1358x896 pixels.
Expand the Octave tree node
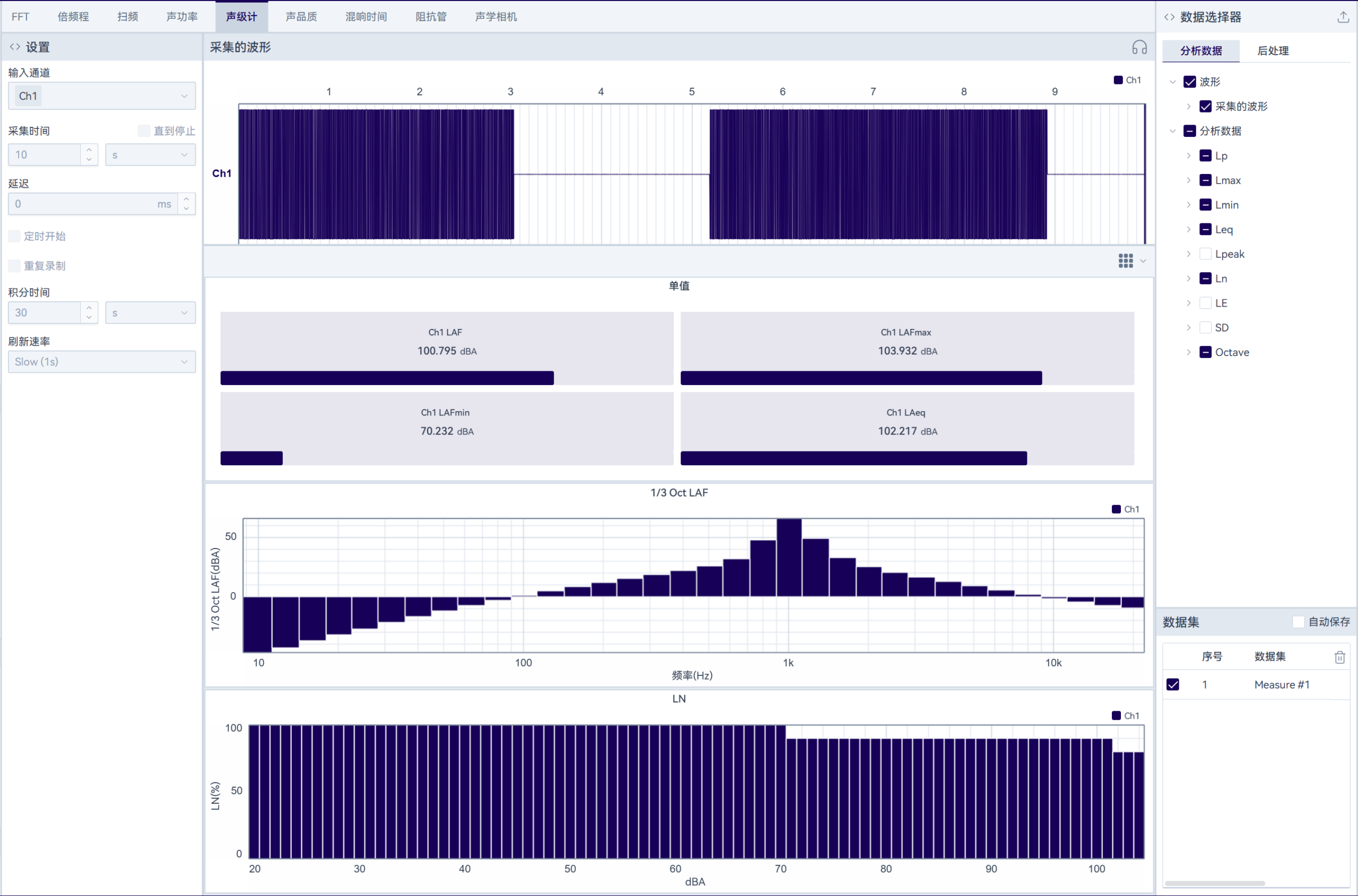click(x=1188, y=352)
